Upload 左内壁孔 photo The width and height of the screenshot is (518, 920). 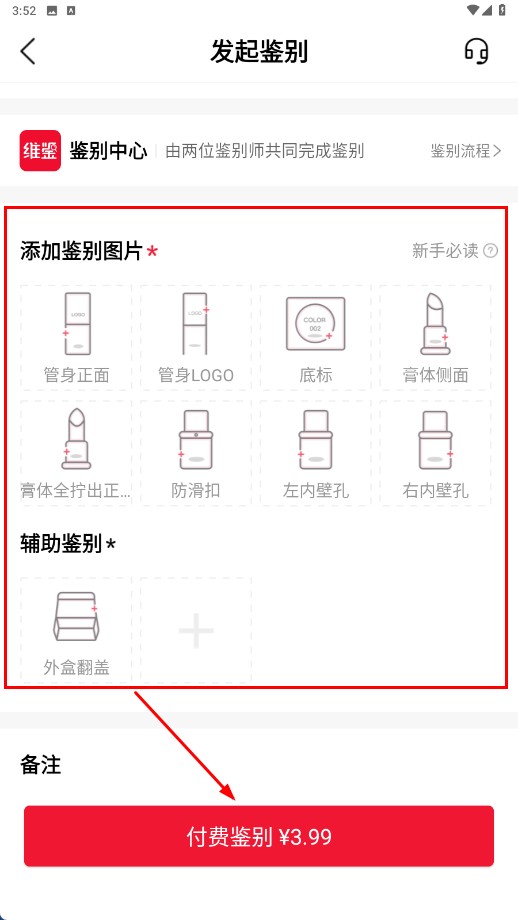316,453
